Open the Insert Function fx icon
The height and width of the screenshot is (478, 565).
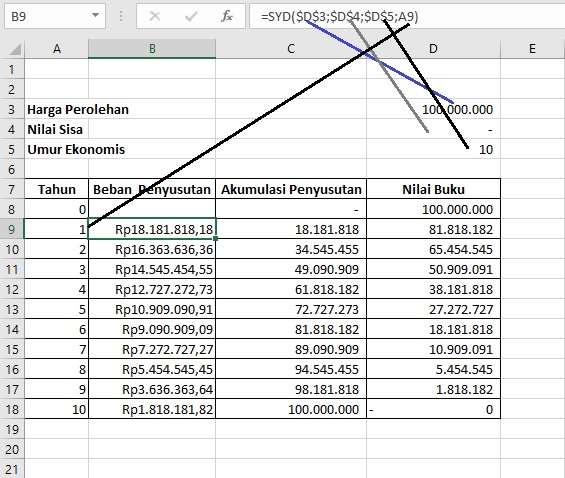pos(227,16)
